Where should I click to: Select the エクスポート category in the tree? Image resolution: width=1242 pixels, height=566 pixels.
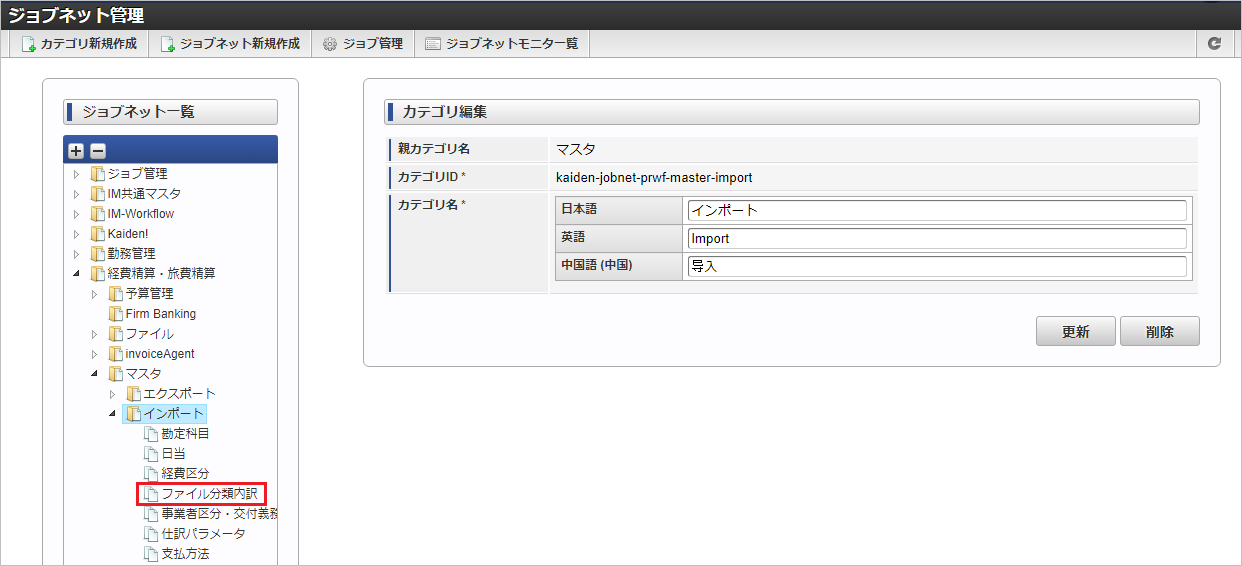click(x=180, y=394)
